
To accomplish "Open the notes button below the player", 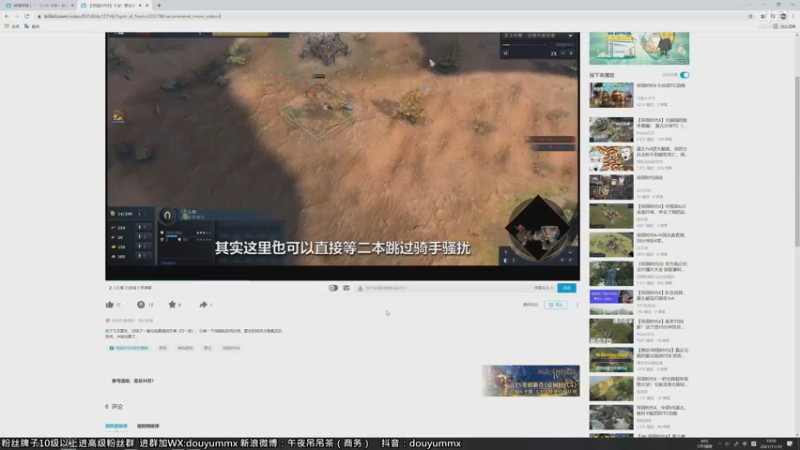I will click(556, 305).
